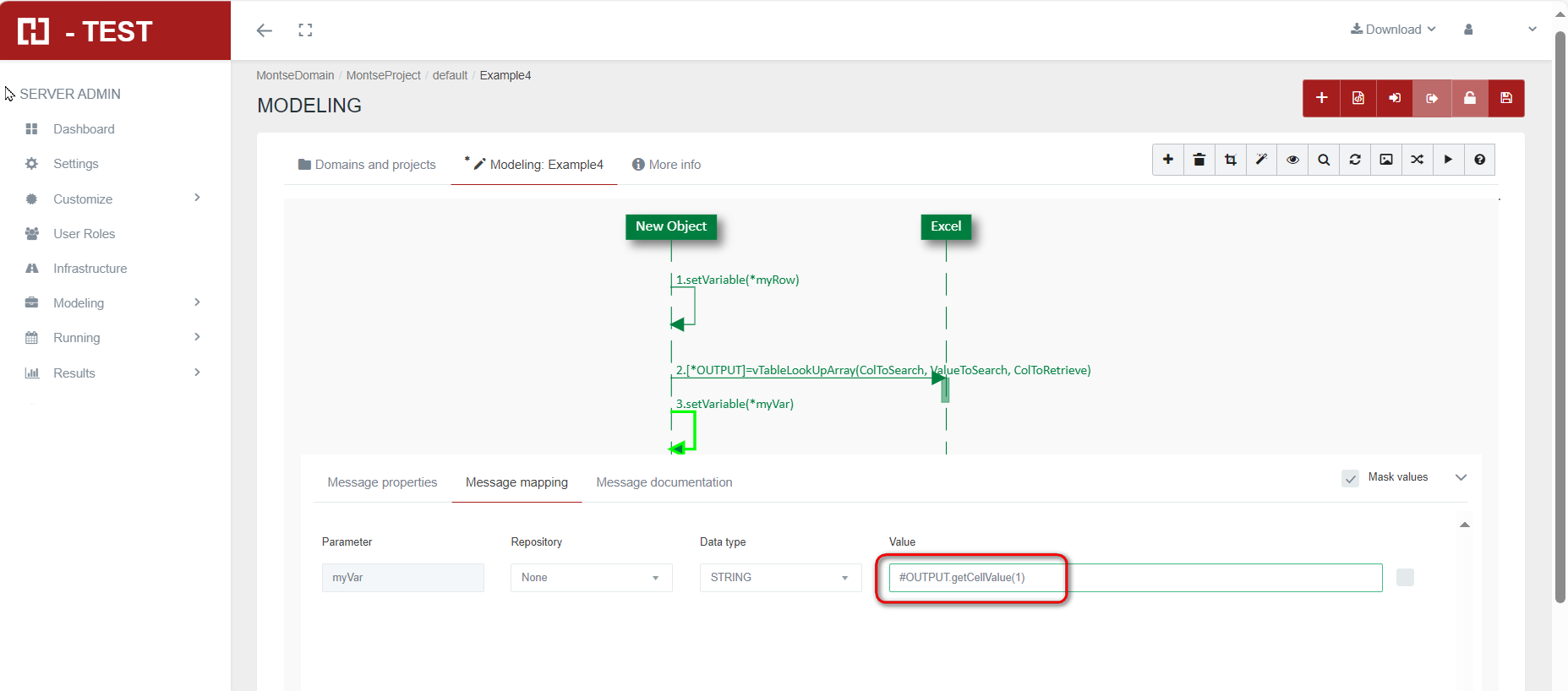Screen dimensions: 1568x691
Task: Click the MontseProject breadcrumb link
Action: pos(383,75)
